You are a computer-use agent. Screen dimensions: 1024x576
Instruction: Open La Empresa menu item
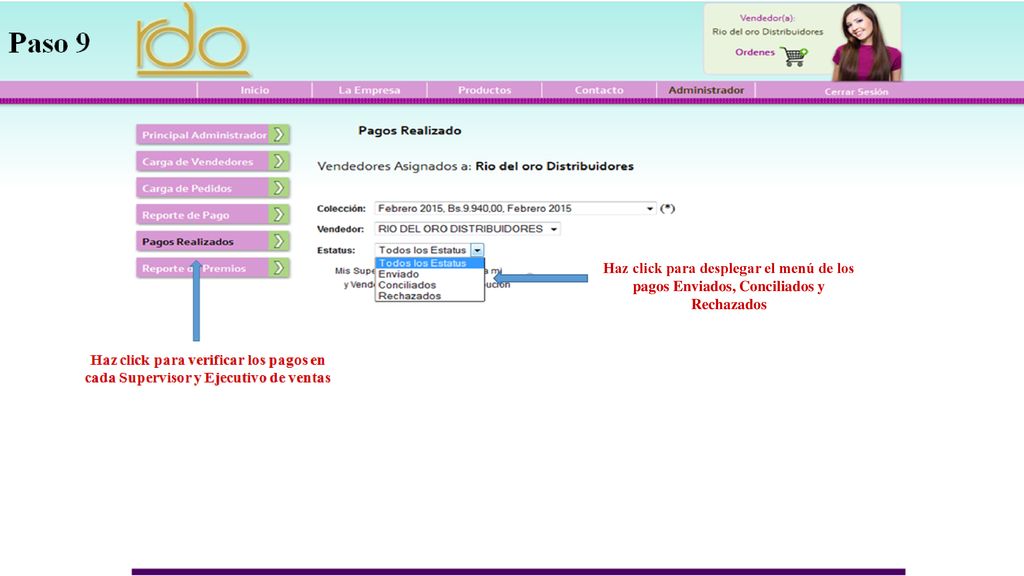(x=369, y=90)
